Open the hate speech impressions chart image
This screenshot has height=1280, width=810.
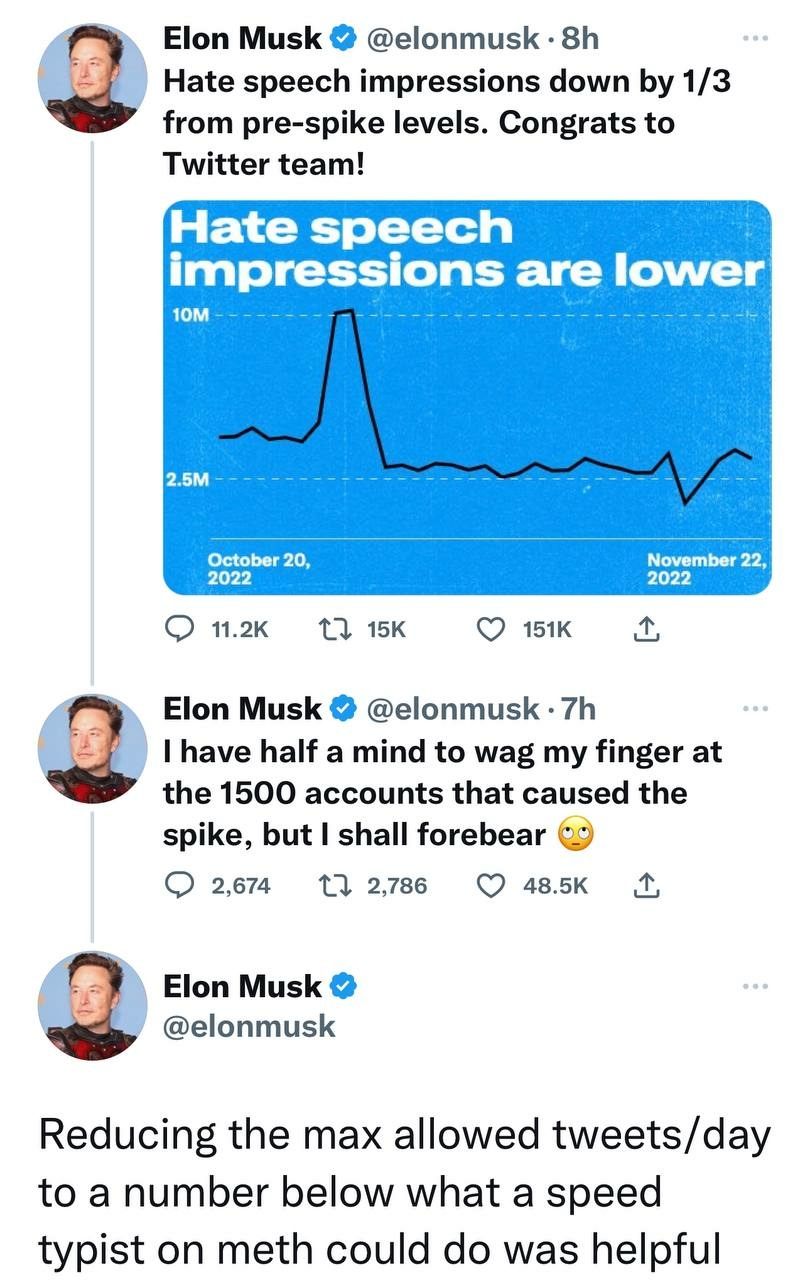pos(467,398)
